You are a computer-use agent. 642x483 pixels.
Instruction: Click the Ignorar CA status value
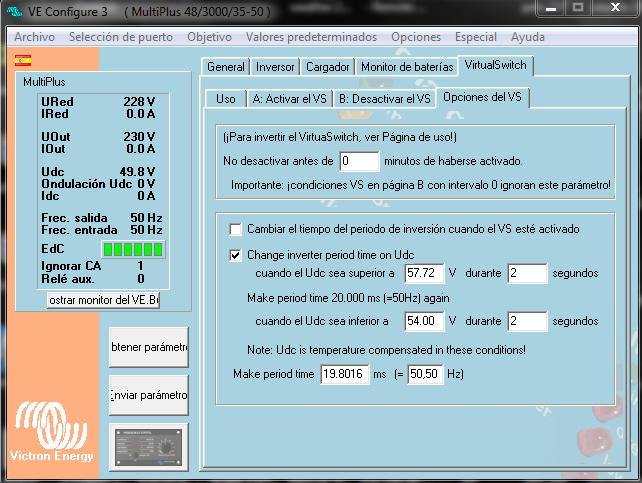[x=140, y=266]
